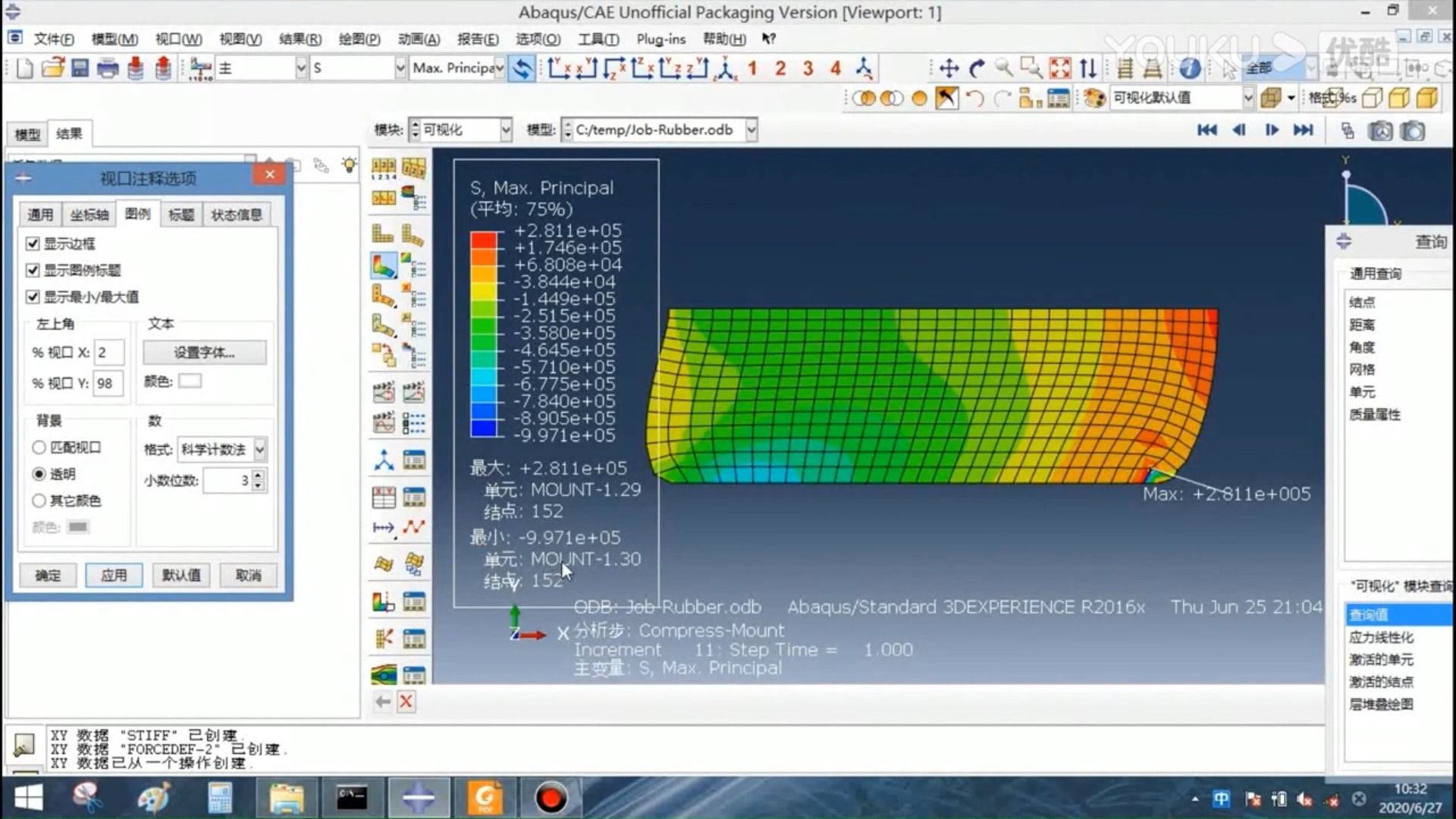Click the XY data plot icon
1456x819 pixels.
(384, 497)
